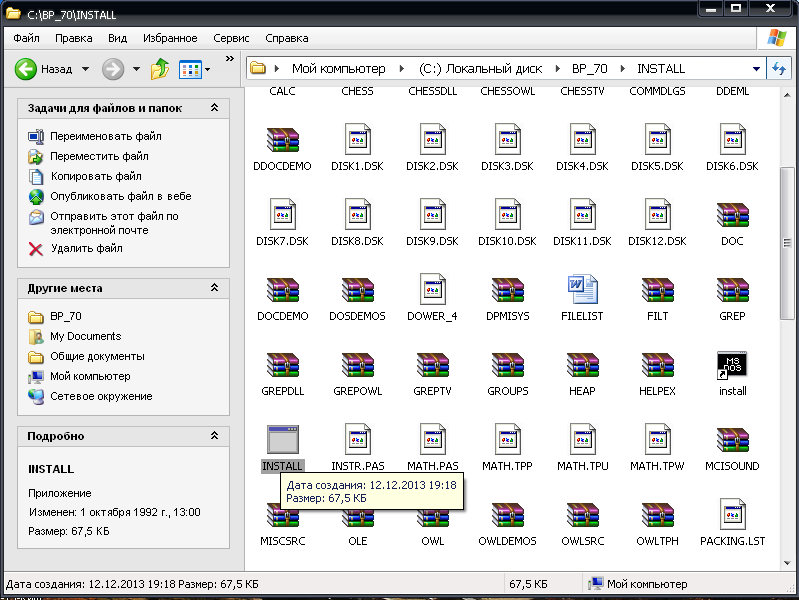This screenshot has width=799, height=600.
Task: Collapse the Другие места panel
Action: pyautogui.click(x=215, y=288)
